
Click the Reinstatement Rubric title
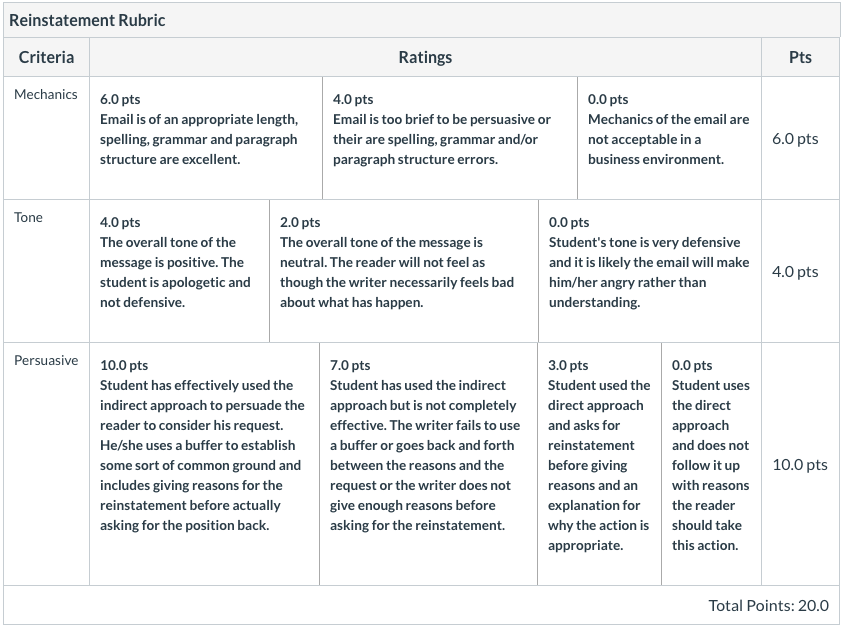pos(87,20)
